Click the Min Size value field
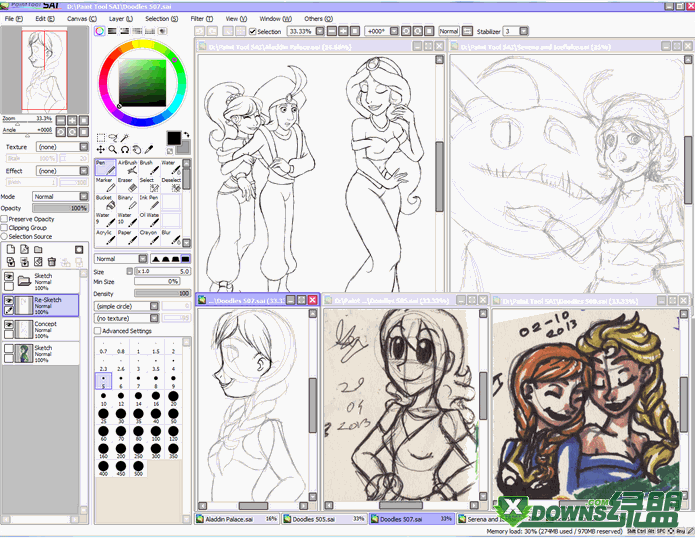Viewport: 695px width, 538px height. coord(157,281)
